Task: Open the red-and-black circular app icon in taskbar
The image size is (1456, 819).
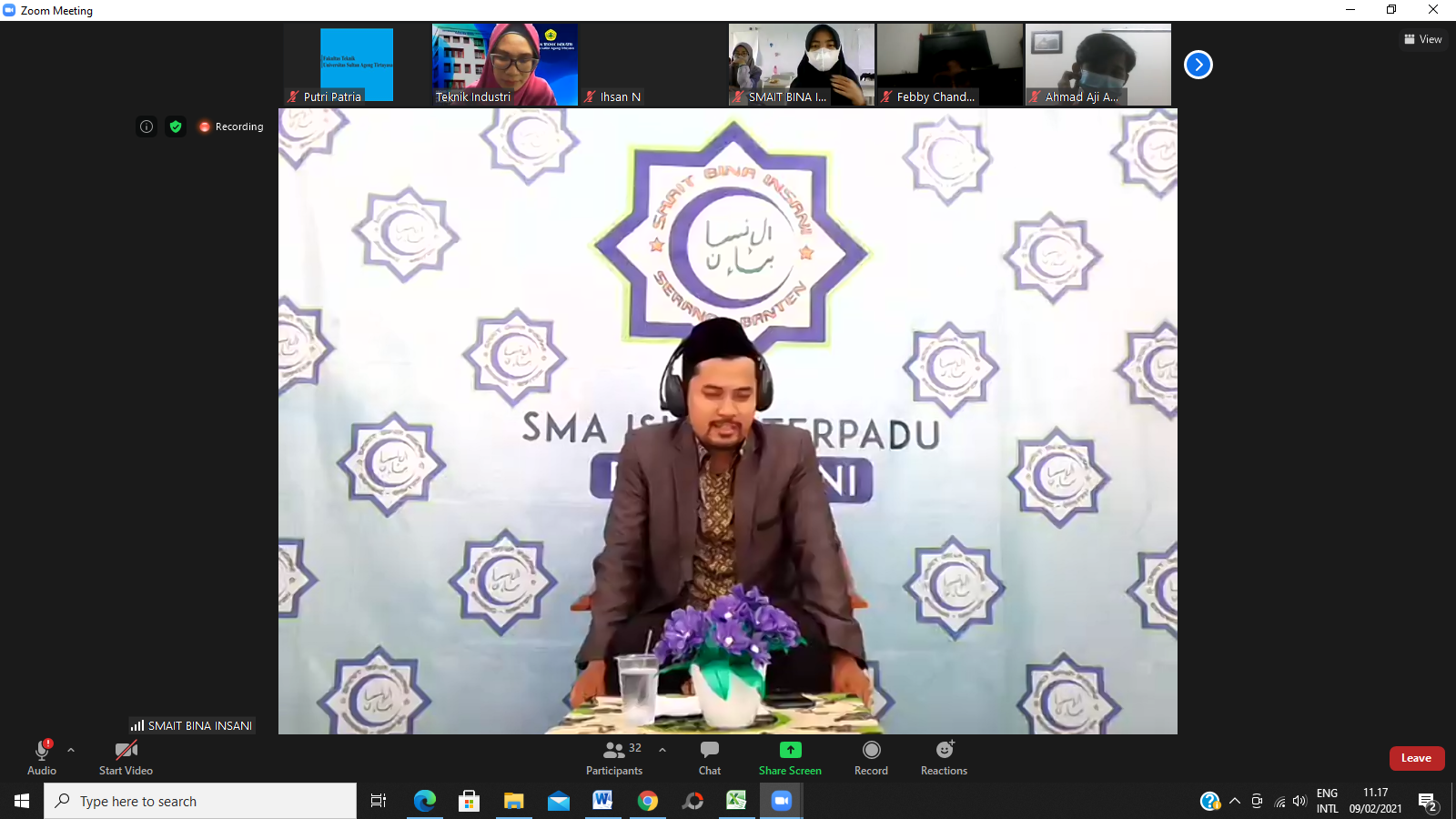Action: (693, 801)
